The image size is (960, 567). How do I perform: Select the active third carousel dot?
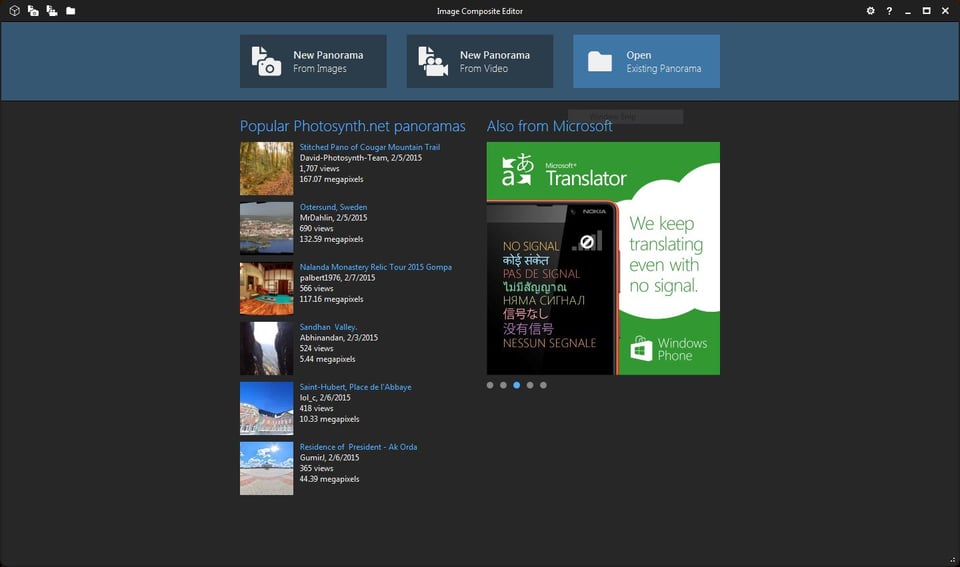[517, 385]
